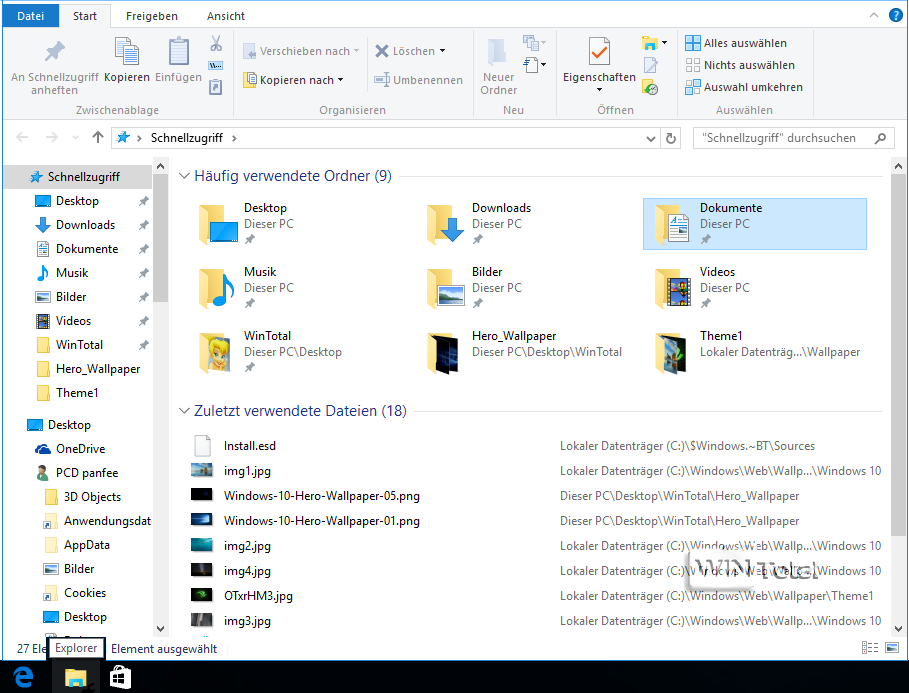The height and width of the screenshot is (693, 909).
Task: Switch to the Freigeben ribbon tab
Action: (152, 16)
